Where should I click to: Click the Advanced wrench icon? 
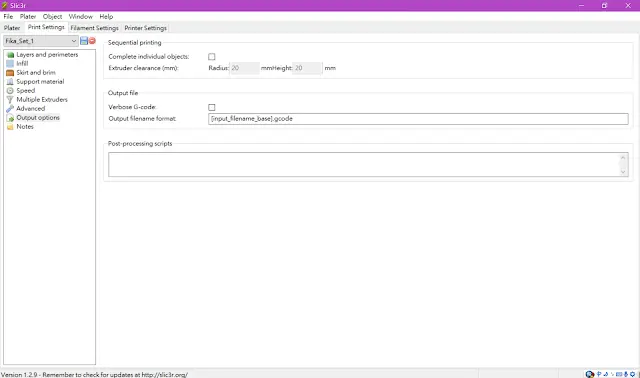[x=10, y=109]
